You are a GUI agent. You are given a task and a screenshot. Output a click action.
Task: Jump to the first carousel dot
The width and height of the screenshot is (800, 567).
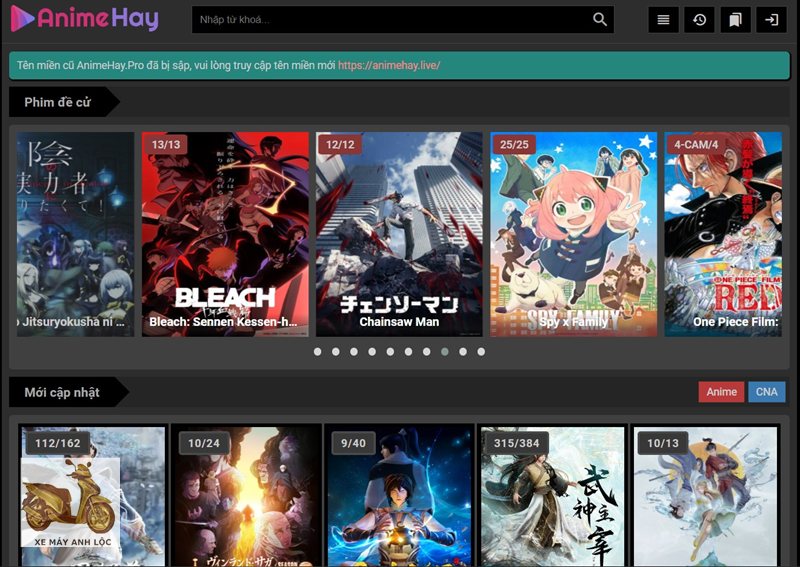[318, 352]
